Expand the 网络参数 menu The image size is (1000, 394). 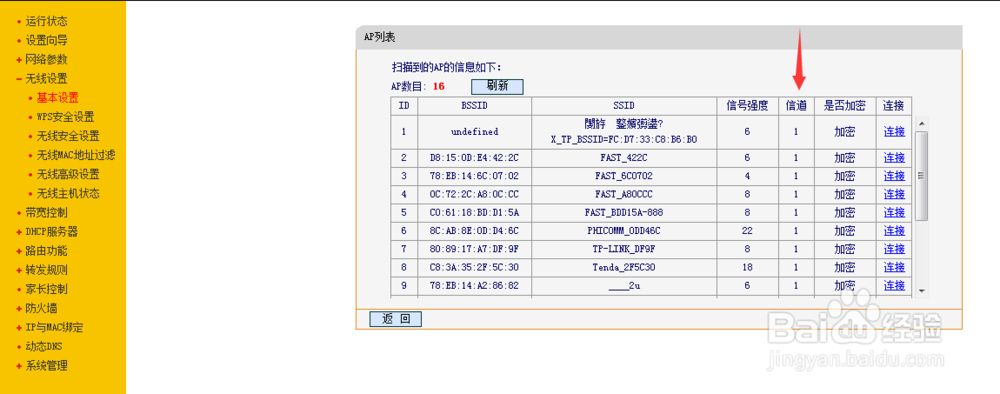(46, 60)
